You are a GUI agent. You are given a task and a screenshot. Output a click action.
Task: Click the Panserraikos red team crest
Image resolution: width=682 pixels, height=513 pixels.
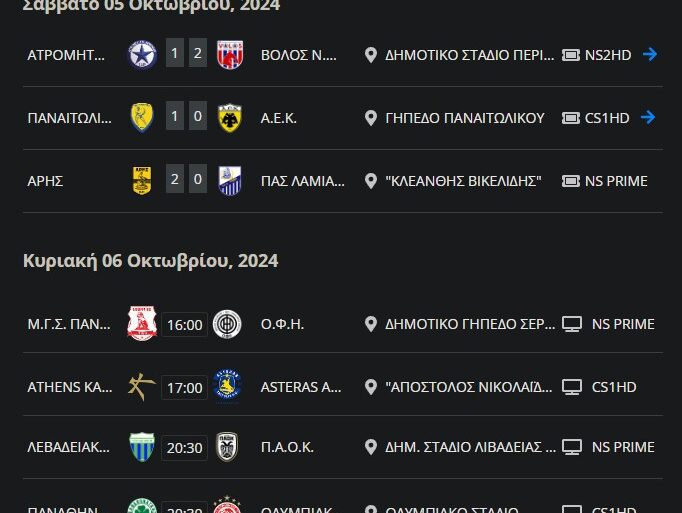coord(143,324)
